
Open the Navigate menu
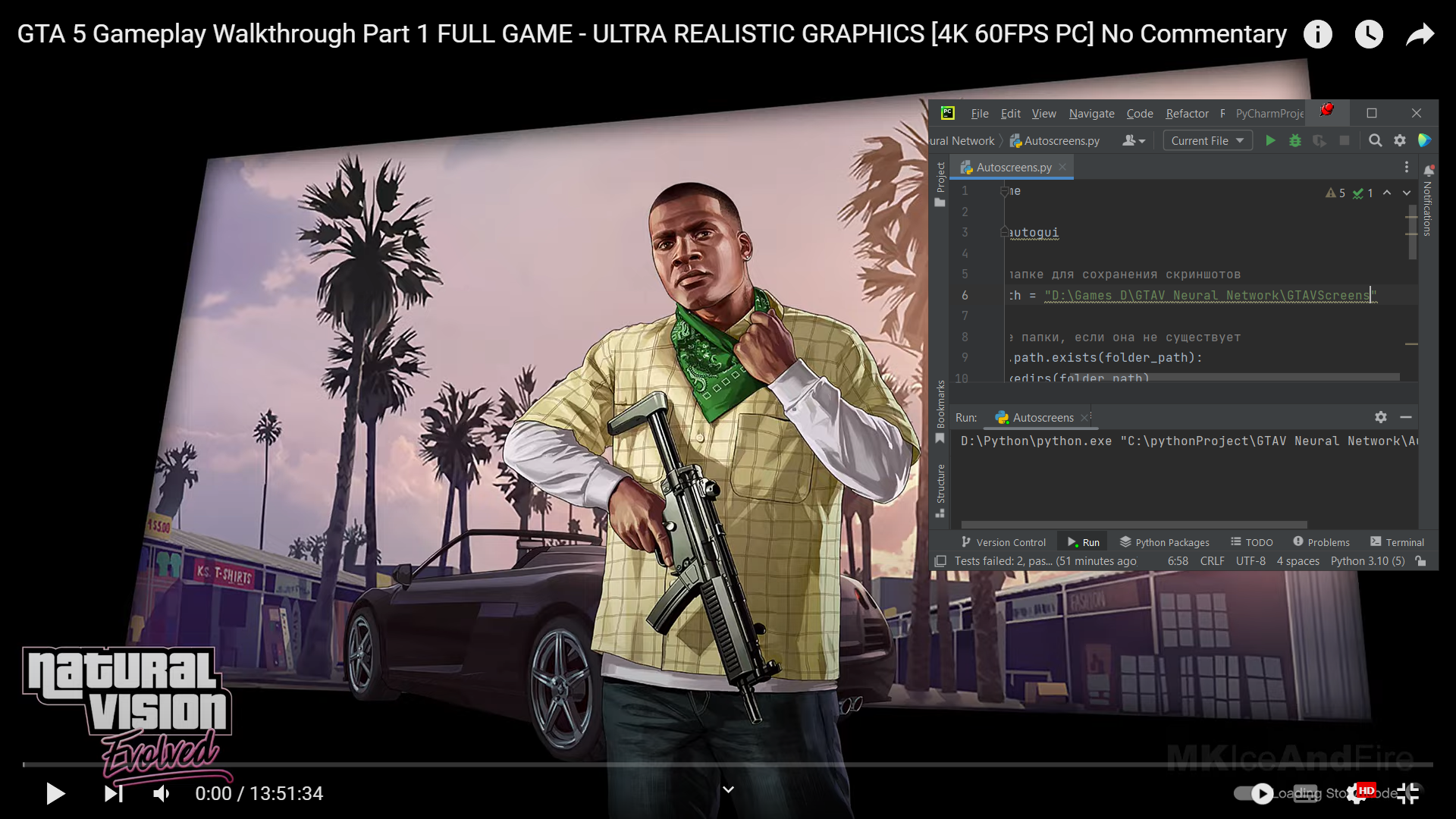[x=1091, y=114]
